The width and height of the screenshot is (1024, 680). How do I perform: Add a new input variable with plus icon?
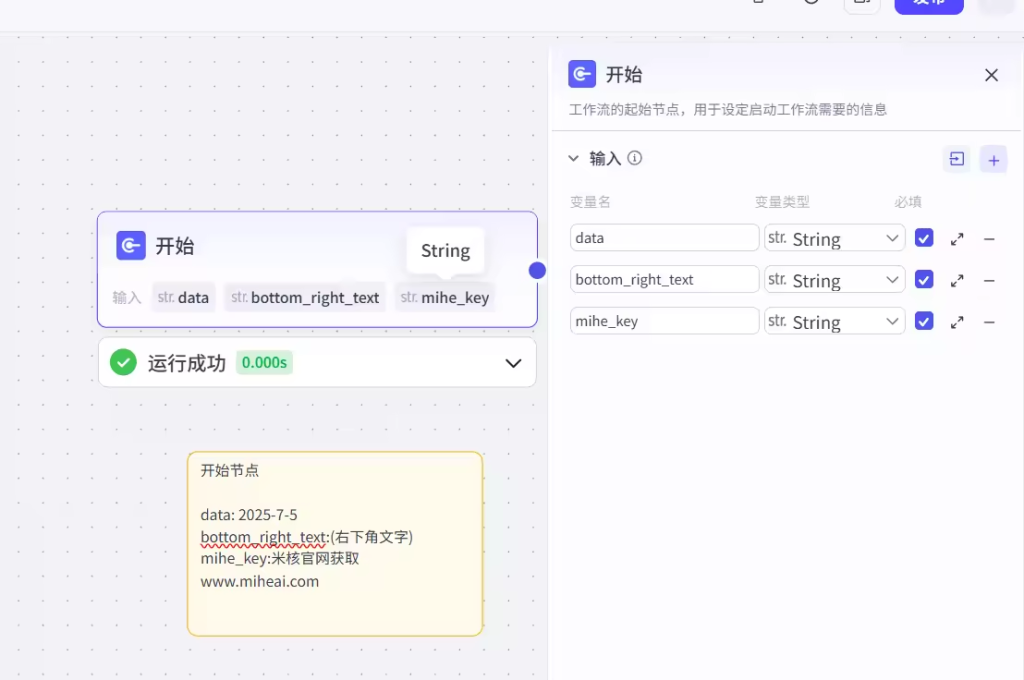click(x=993, y=159)
